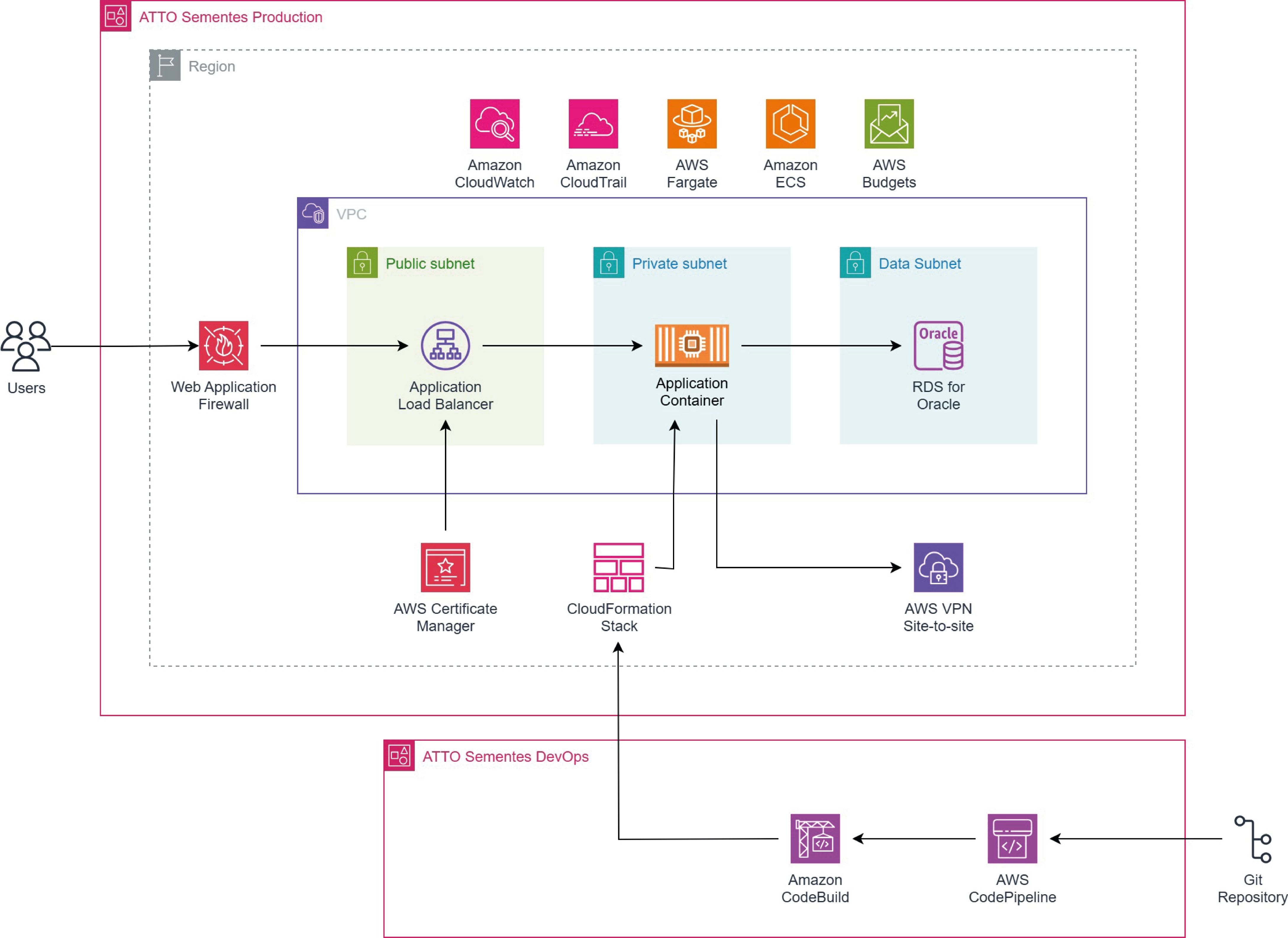Click the AWS Budgets icon
The width and height of the screenshot is (1288, 938).
(x=889, y=124)
